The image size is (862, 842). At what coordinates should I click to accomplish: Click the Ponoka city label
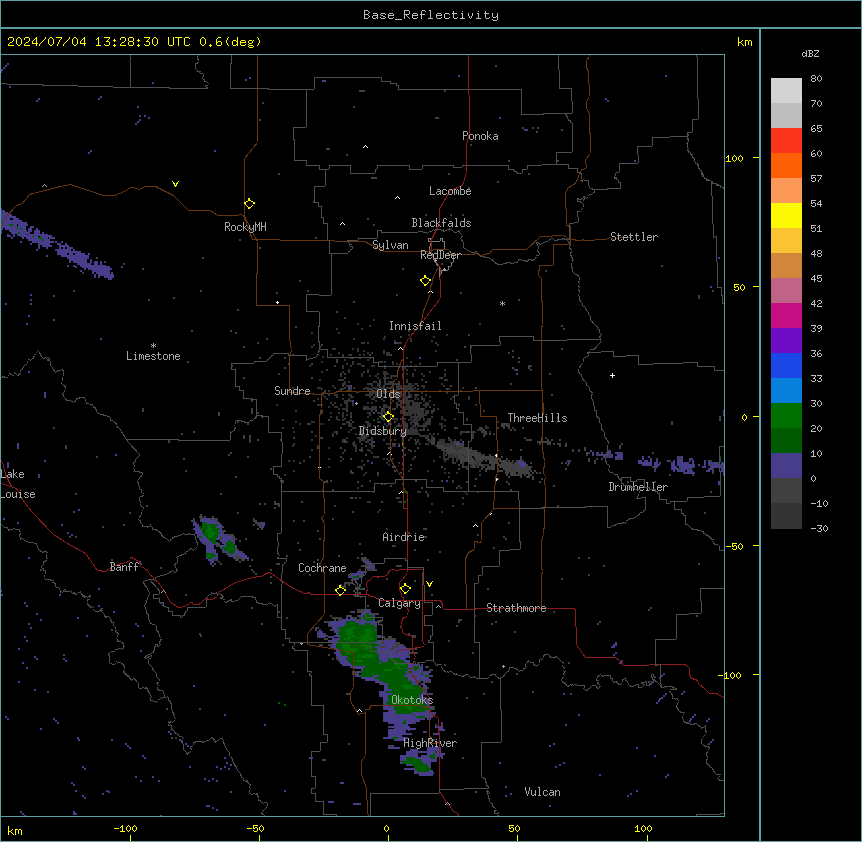(x=480, y=136)
